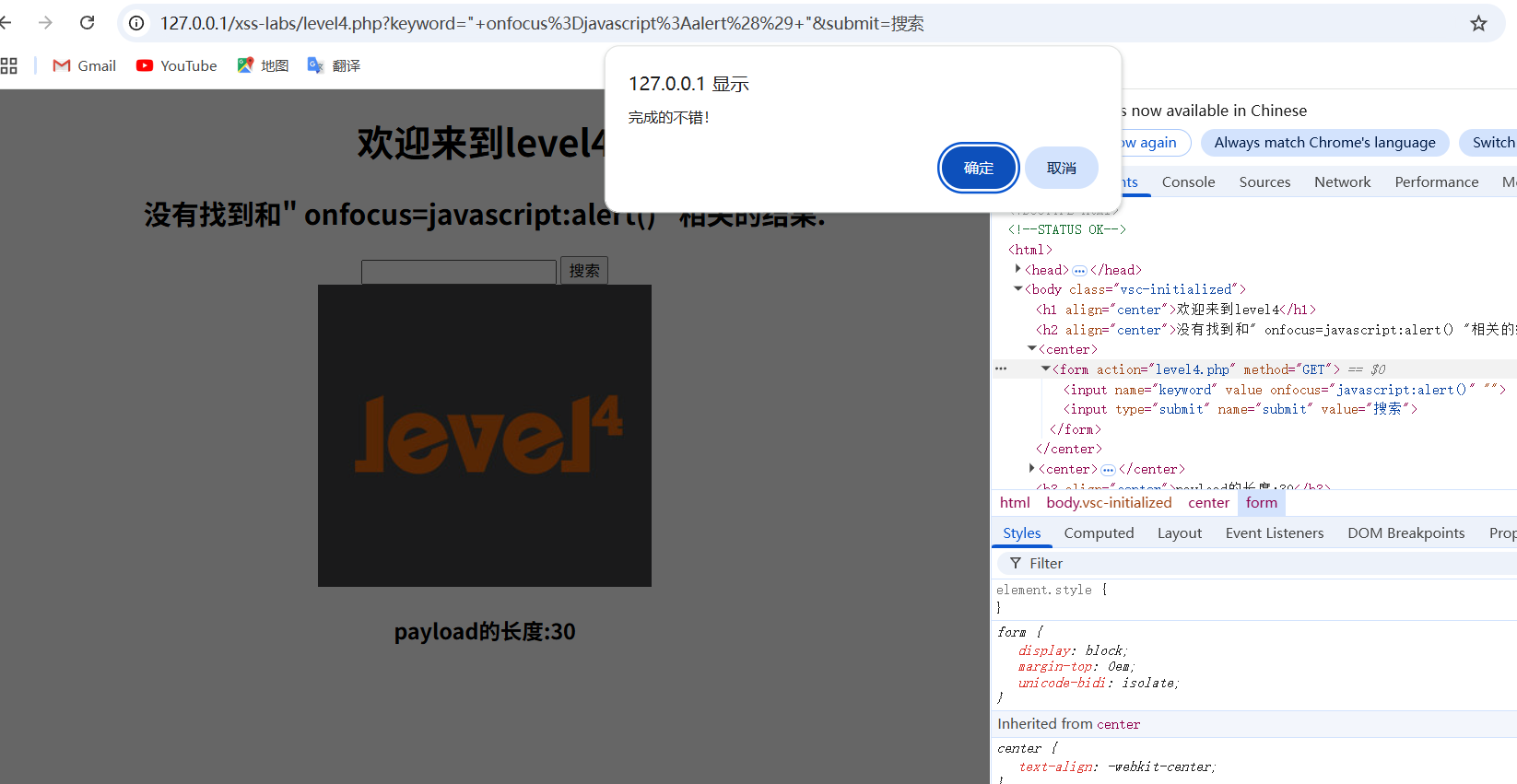Open the 翻译 translate bookmark
1517x784 pixels.
(334, 65)
